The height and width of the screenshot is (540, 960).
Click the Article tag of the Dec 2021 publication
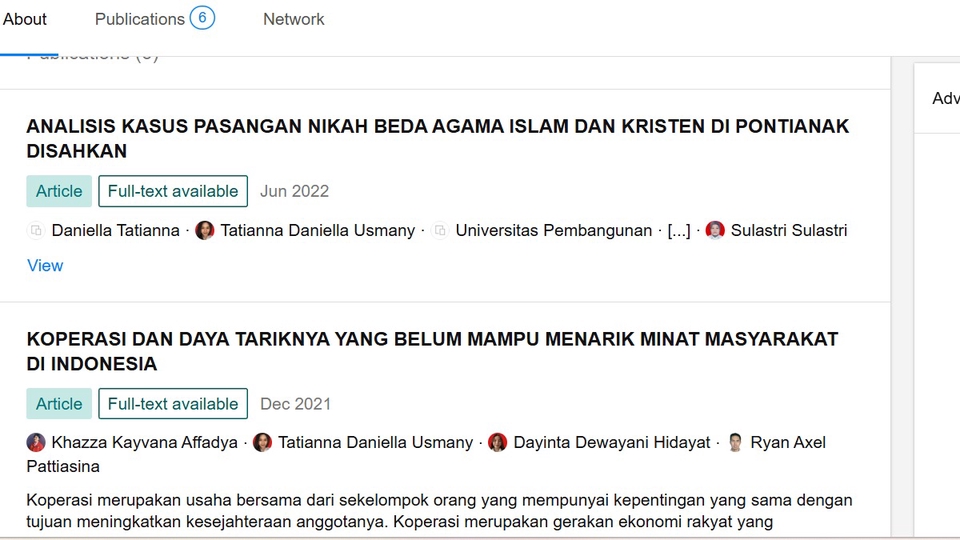59,403
